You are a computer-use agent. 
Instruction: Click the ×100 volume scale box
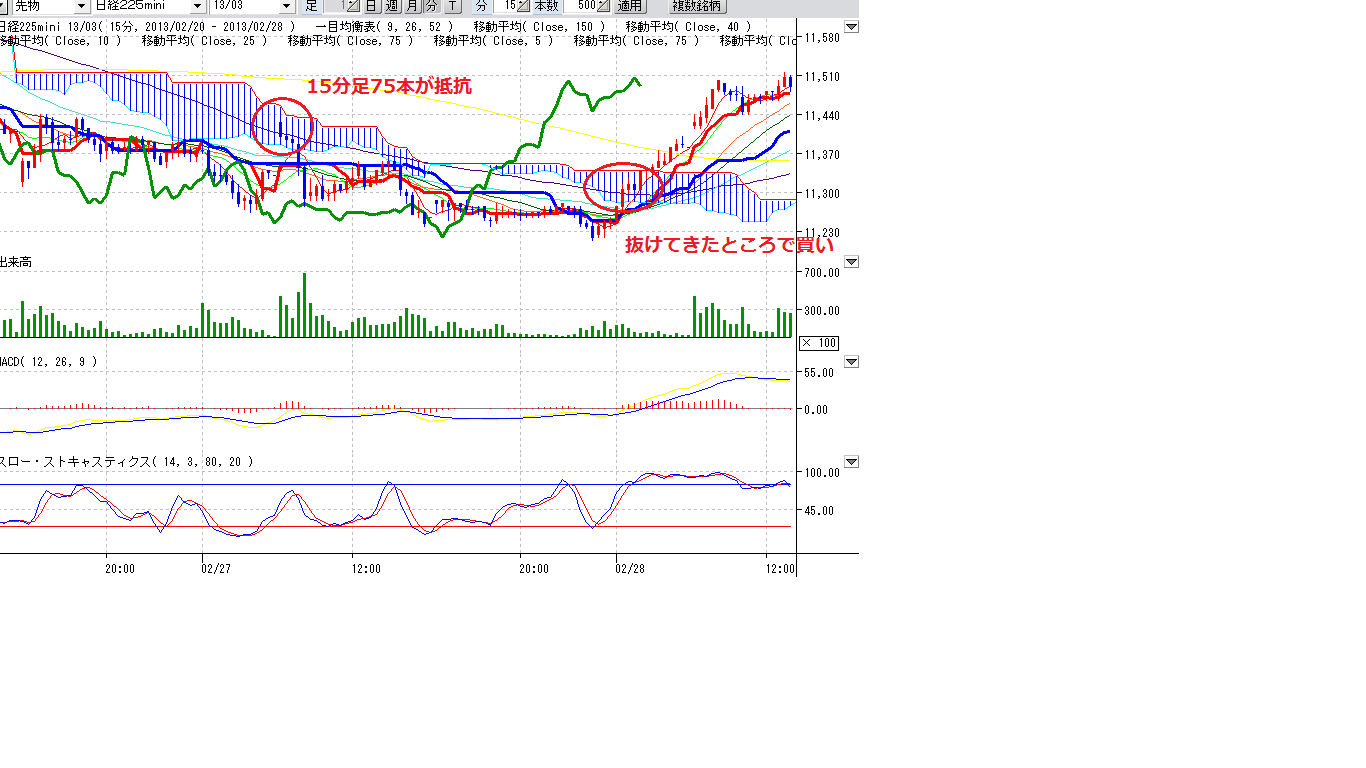pos(819,343)
